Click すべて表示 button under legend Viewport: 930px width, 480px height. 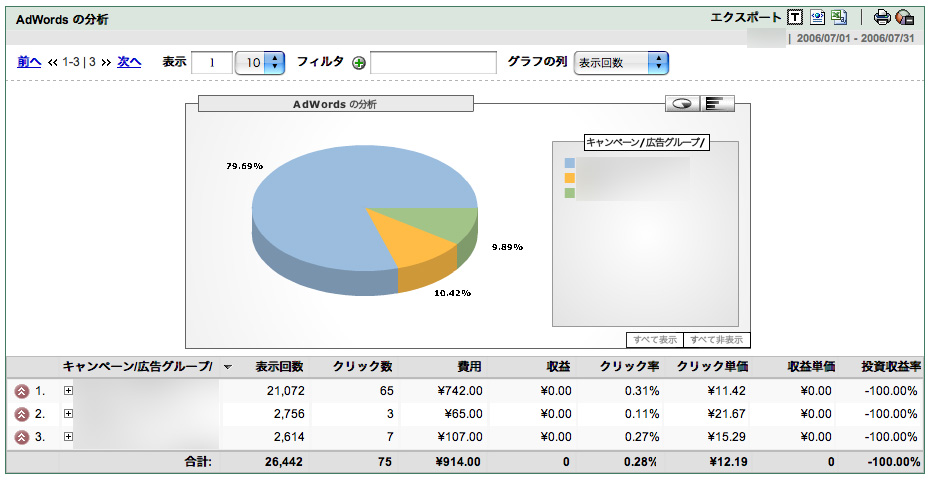tap(655, 340)
